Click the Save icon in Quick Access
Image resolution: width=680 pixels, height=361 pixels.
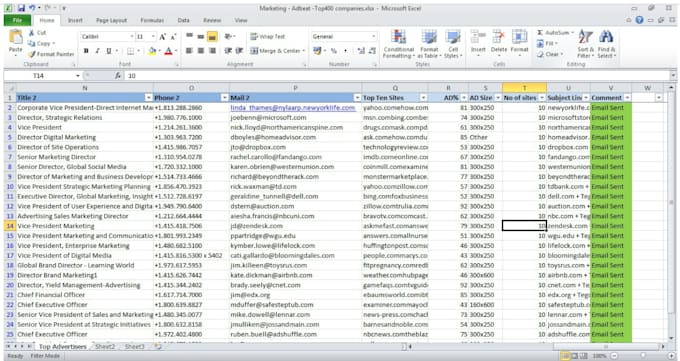(x=21, y=8)
